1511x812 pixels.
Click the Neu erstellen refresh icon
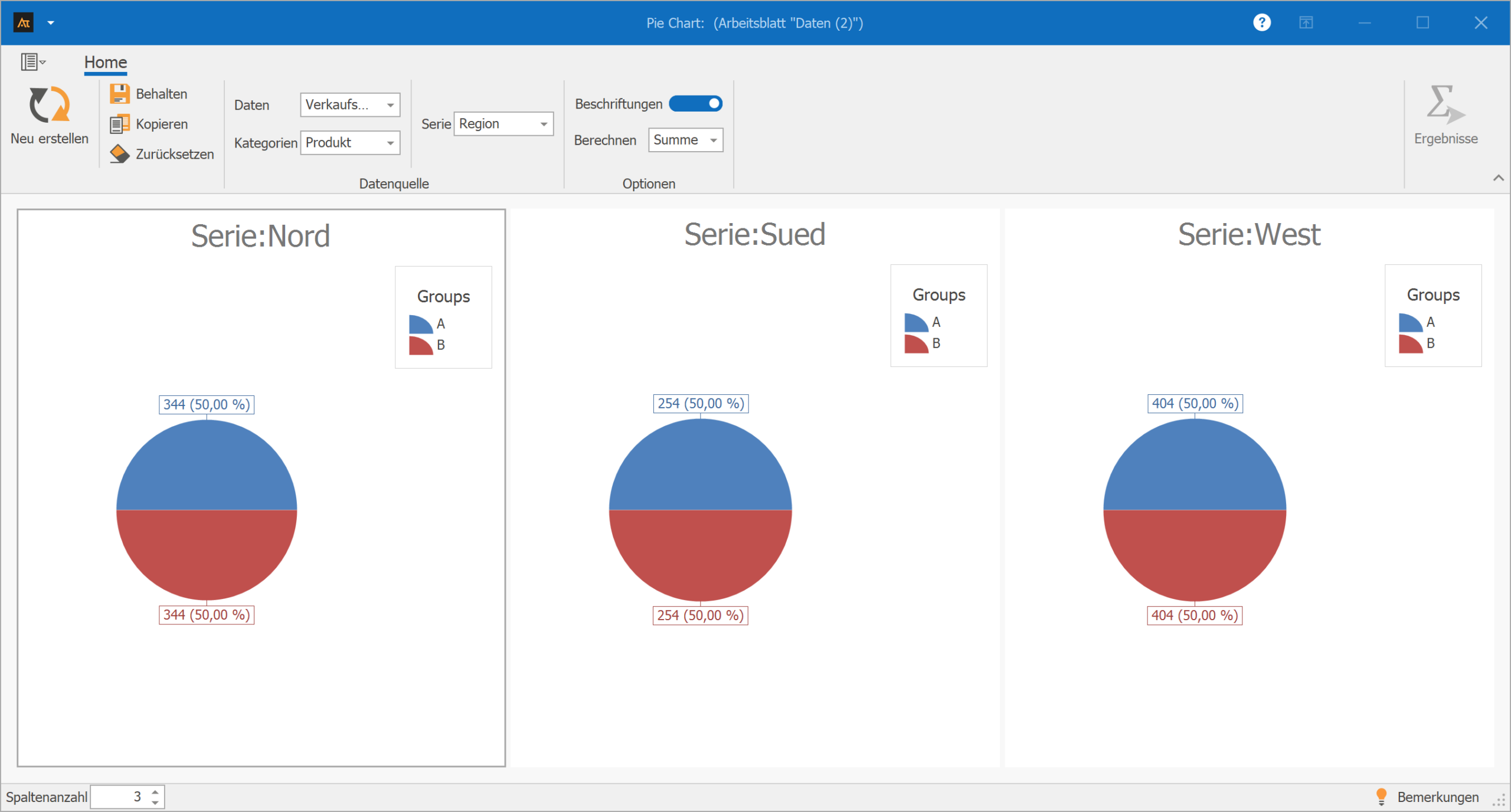(50, 105)
